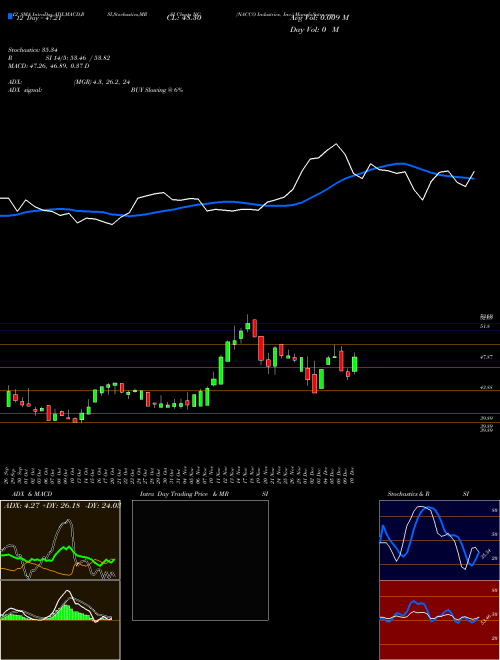This screenshot has height=660, width=500.
Task: Click the 'MACD: 47.26, 46.89, 0.37 D' readout
Action: click(x=48, y=66)
